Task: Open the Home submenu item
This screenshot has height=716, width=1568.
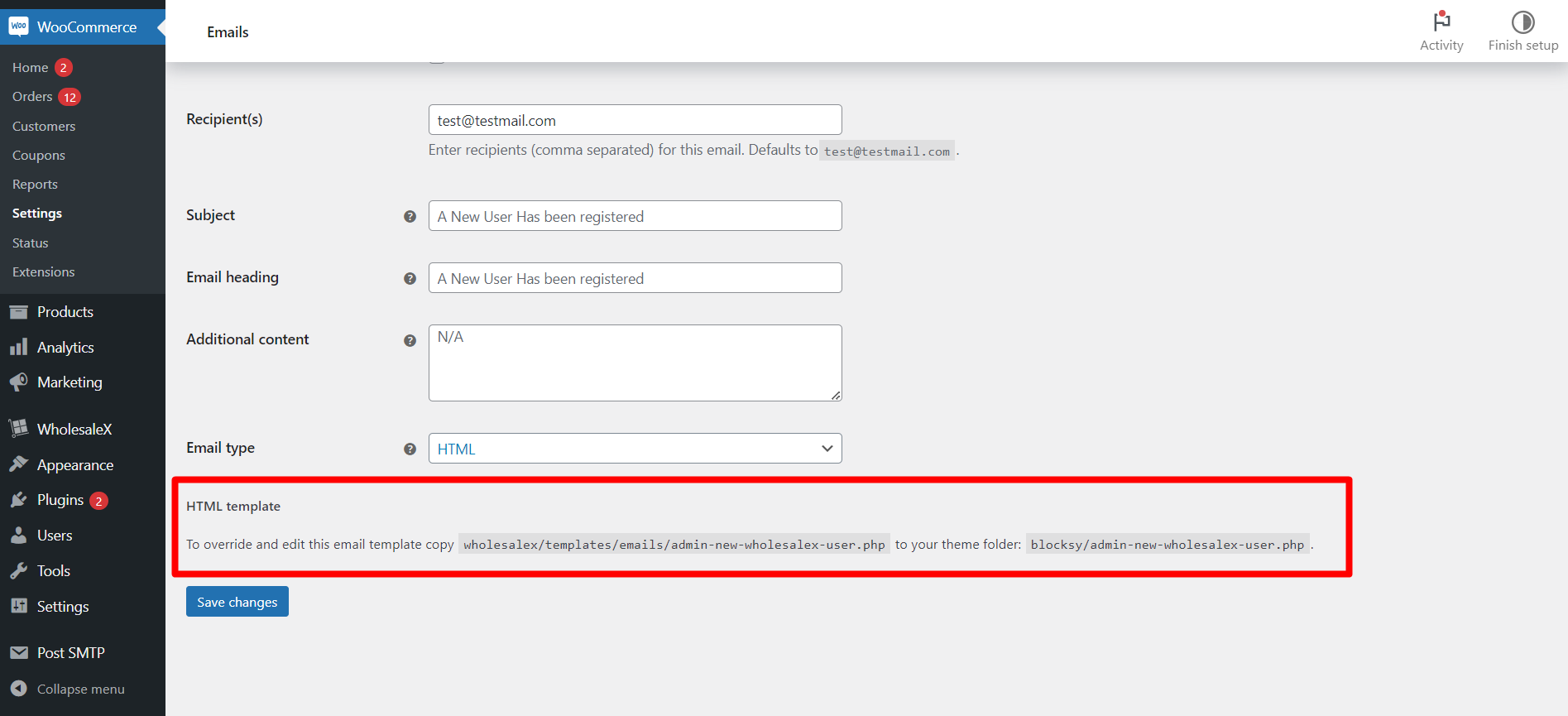Action: [30, 68]
